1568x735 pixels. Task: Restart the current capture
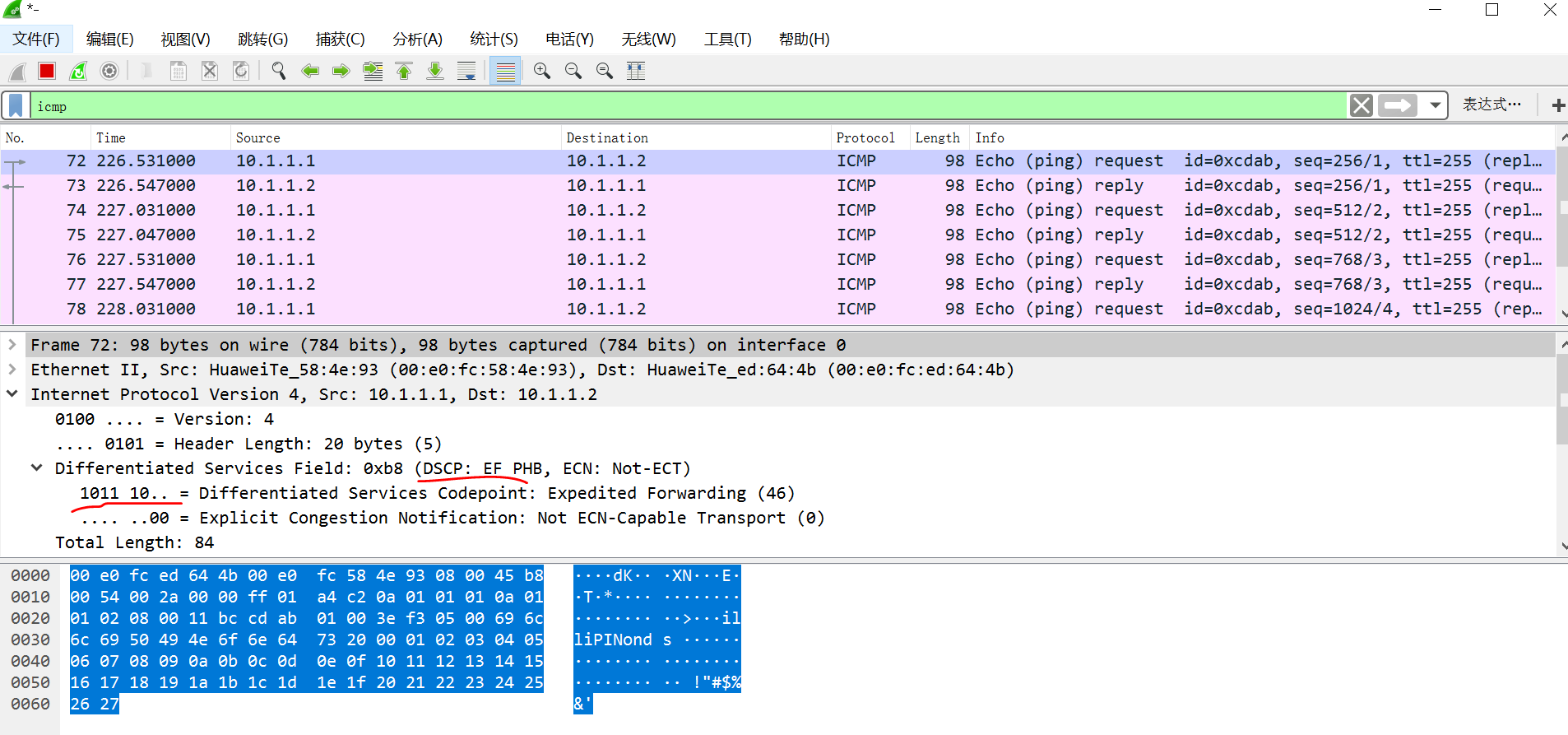tap(78, 72)
